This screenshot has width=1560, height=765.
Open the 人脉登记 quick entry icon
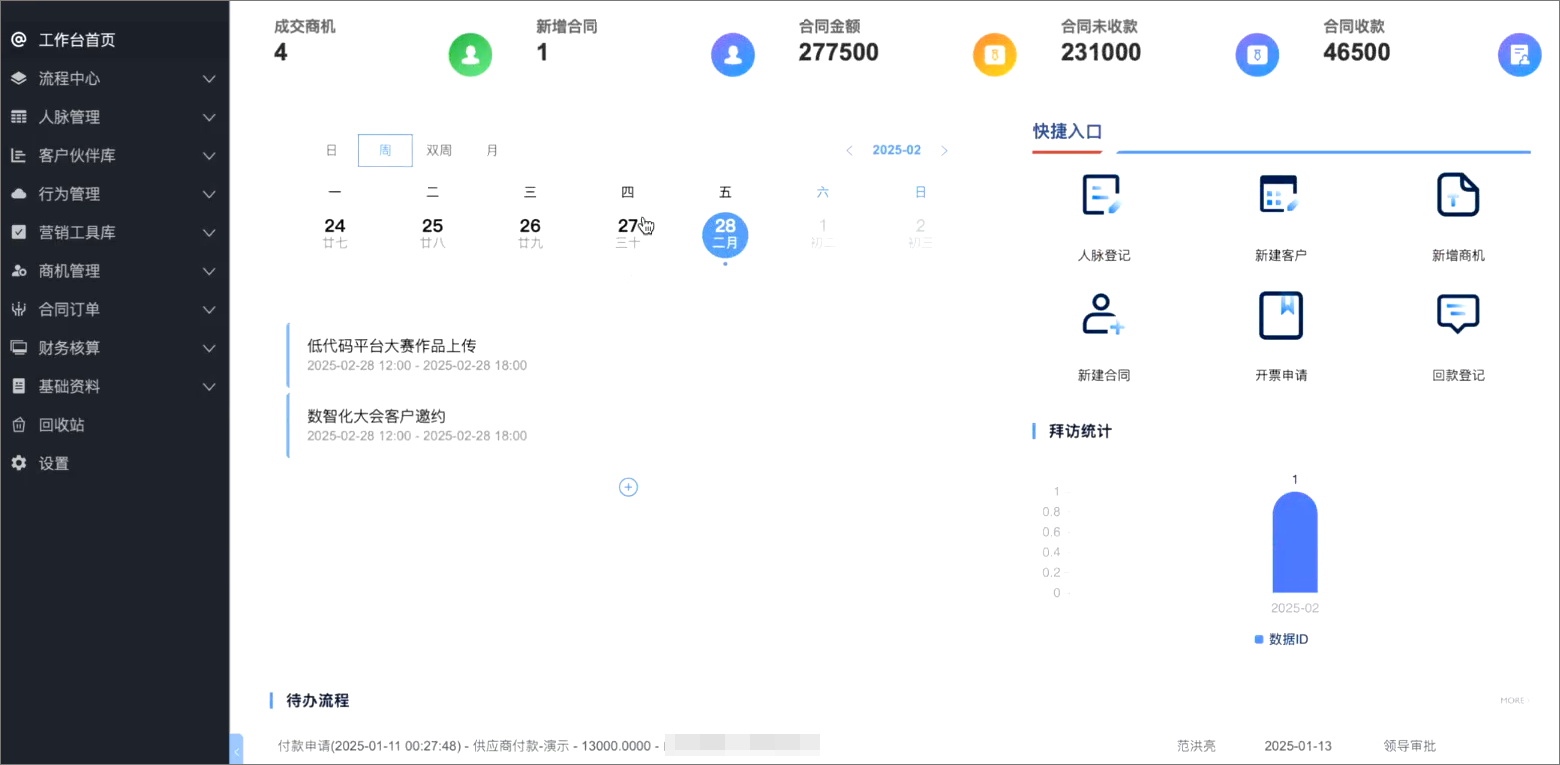pyautogui.click(x=1103, y=195)
